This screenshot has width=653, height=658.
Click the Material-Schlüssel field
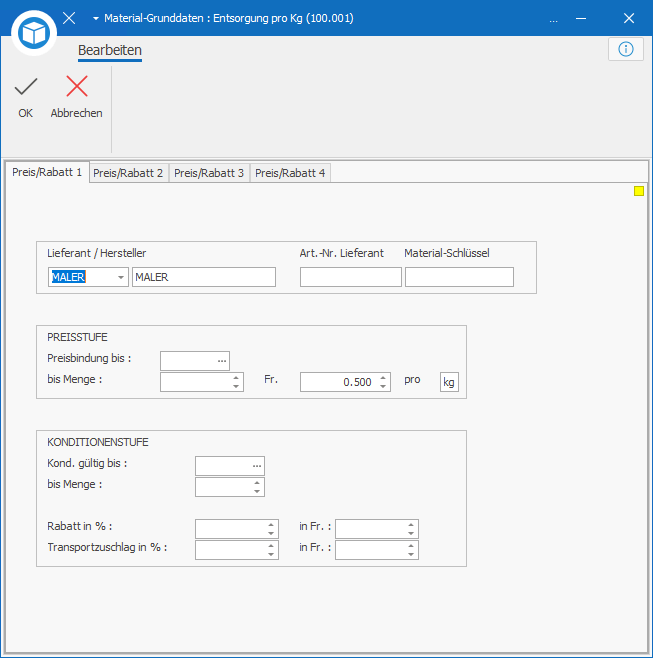point(459,277)
